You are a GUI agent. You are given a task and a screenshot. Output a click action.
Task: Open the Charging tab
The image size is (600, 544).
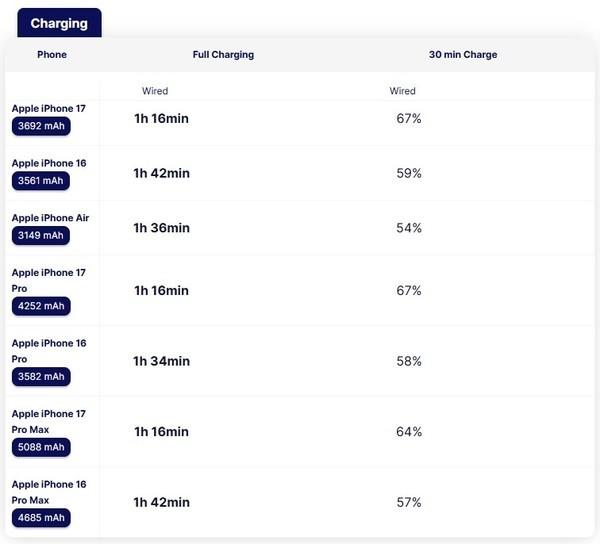coord(59,23)
